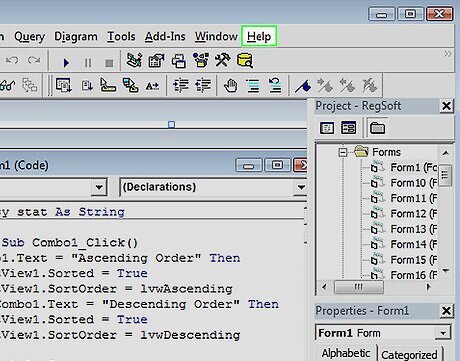This screenshot has width=460, height=361.
Task: Click the Toggle Breakpoint hand icon
Action: pyautogui.click(x=231, y=86)
